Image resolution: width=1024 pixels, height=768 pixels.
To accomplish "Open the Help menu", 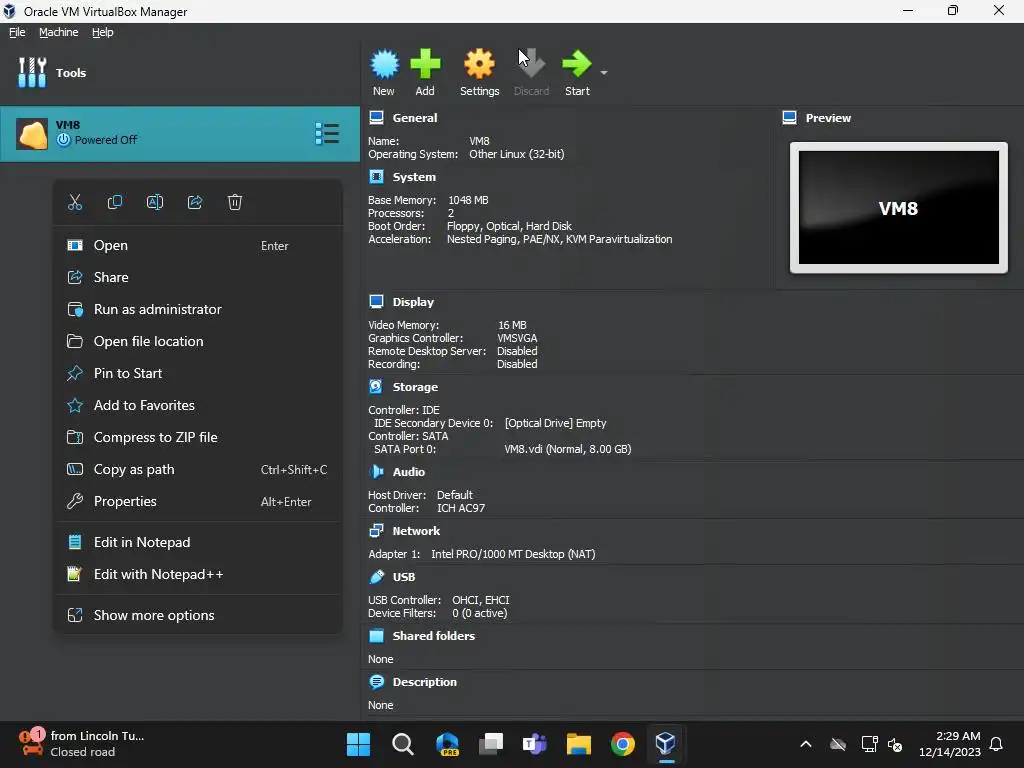I will click(x=103, y=32).
